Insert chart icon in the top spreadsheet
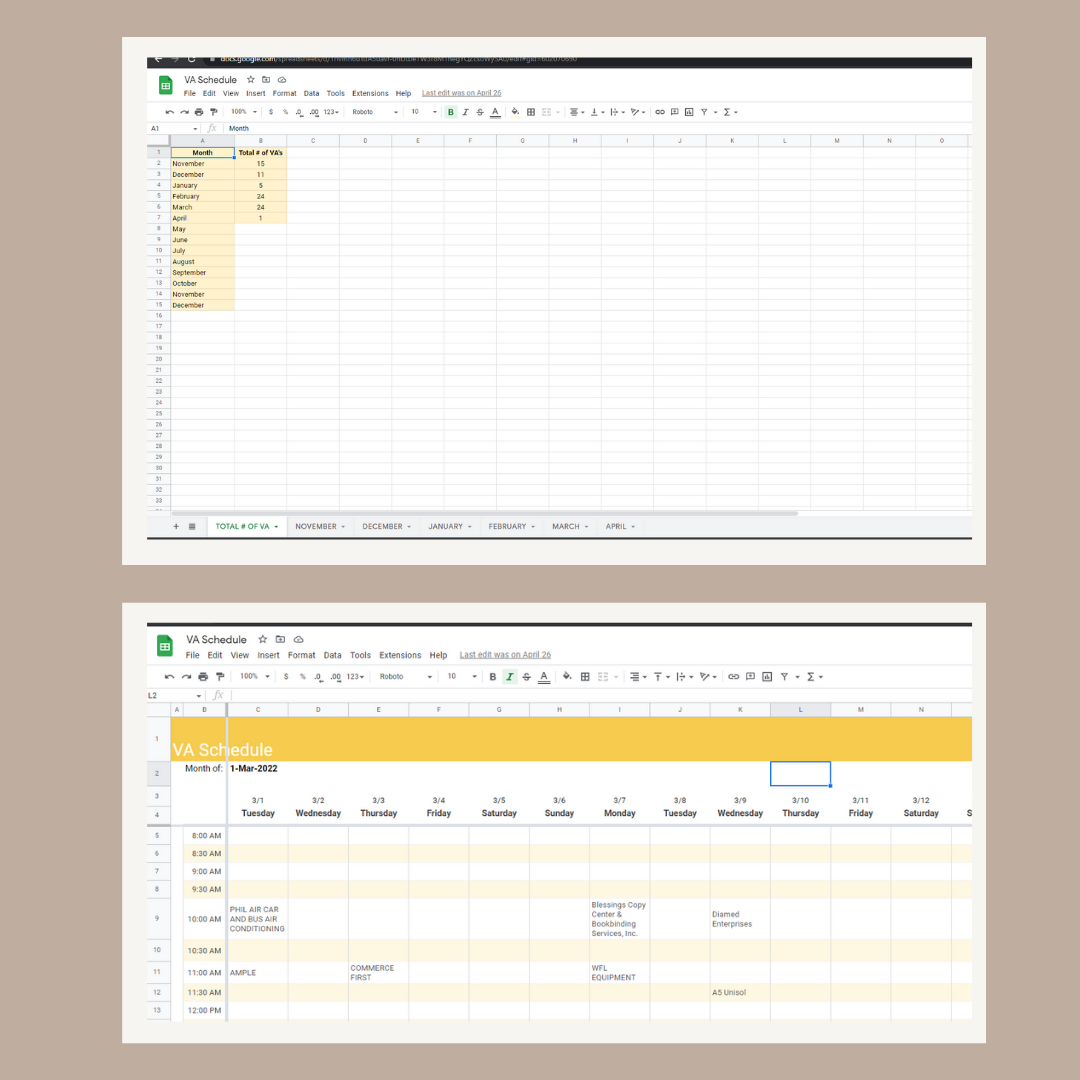The height and width of the screenshot is (1080, 1080). [x=689, y=112]
